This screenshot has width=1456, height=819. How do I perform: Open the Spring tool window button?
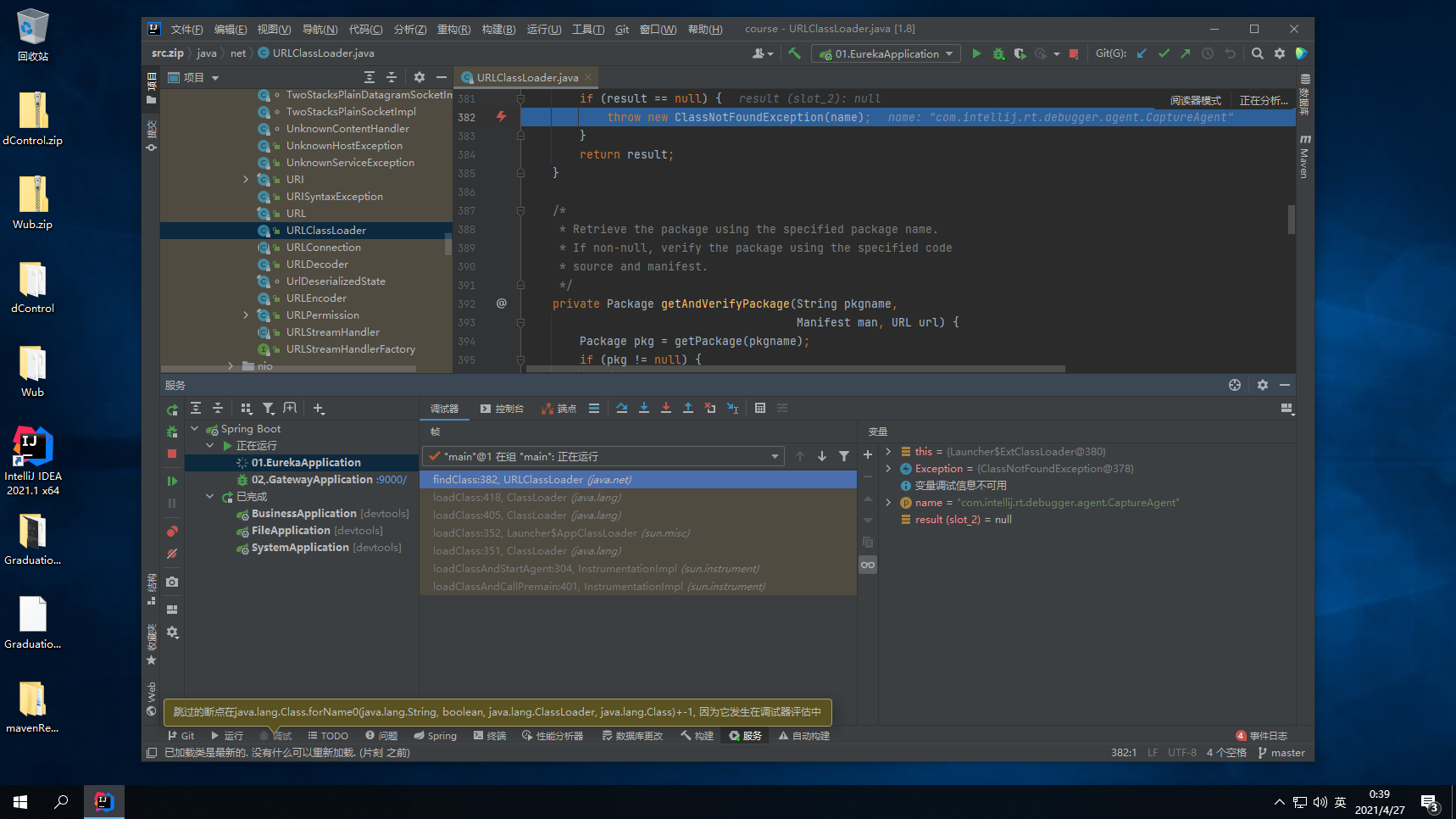(x=435, y=736)
